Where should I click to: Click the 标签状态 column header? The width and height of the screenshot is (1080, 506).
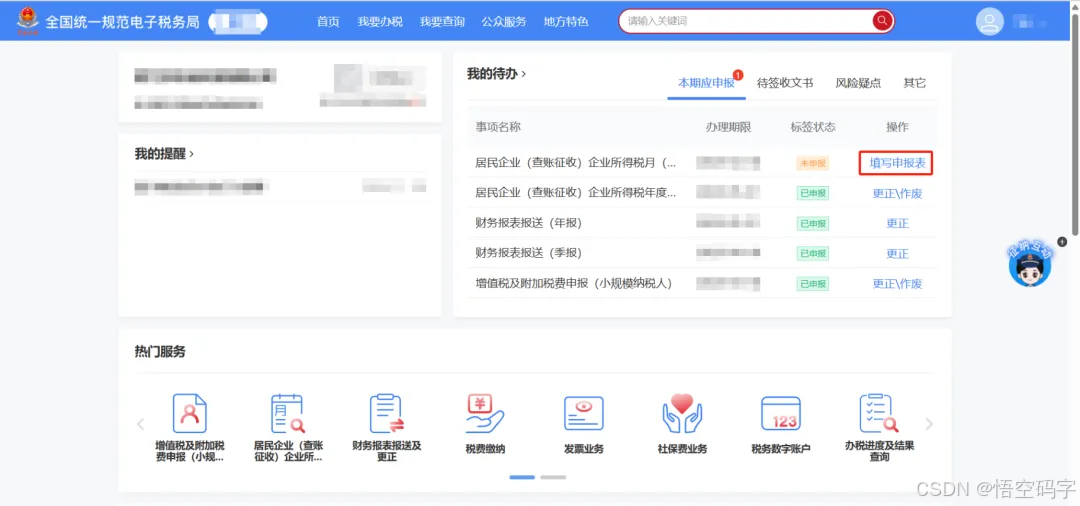click(x=813, y=127)
